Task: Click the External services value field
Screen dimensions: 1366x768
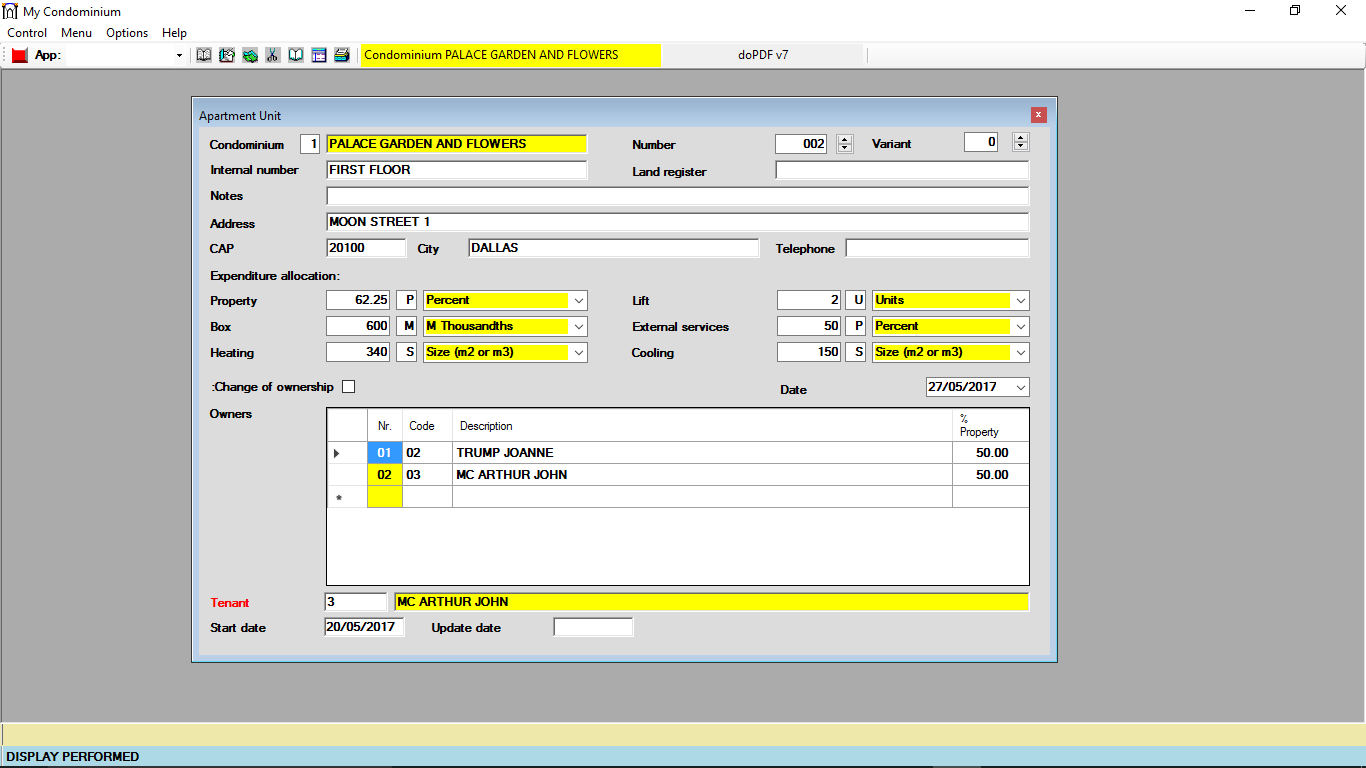Action: (x=809, y=326)
